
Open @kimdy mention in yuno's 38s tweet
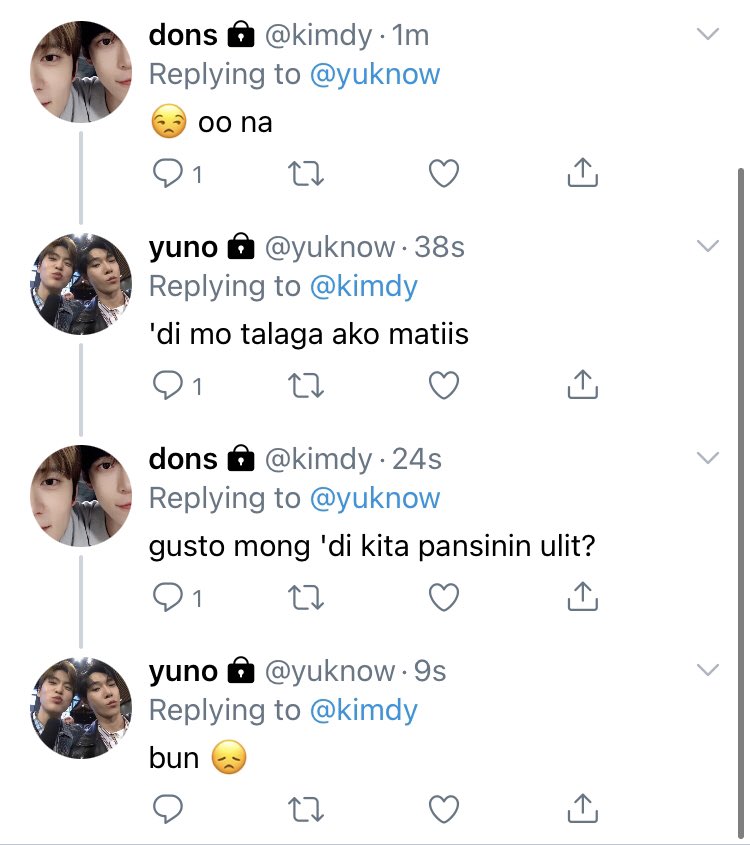[364, 286]
